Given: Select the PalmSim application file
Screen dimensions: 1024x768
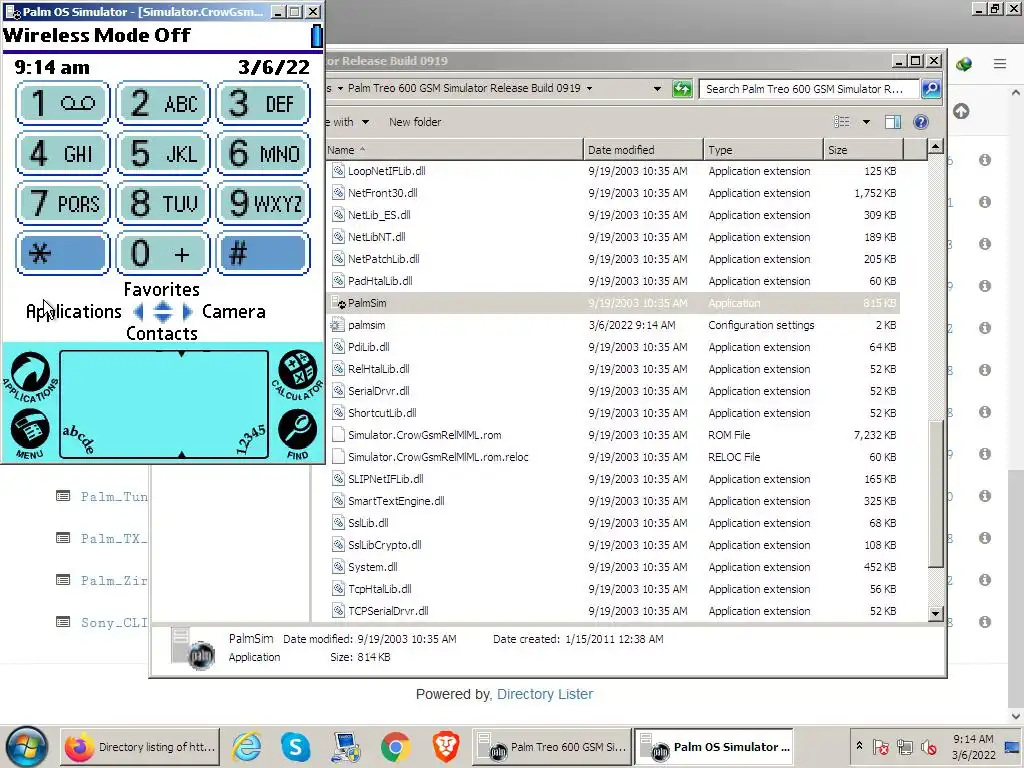Looking at the screenshot, I should pyautogui.click(x=613, y=303).
